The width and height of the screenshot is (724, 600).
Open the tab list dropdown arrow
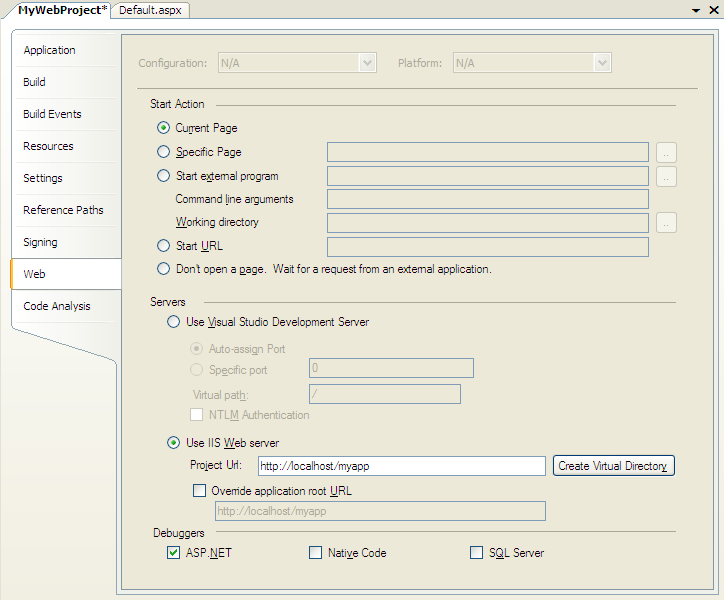coord(696,10)
